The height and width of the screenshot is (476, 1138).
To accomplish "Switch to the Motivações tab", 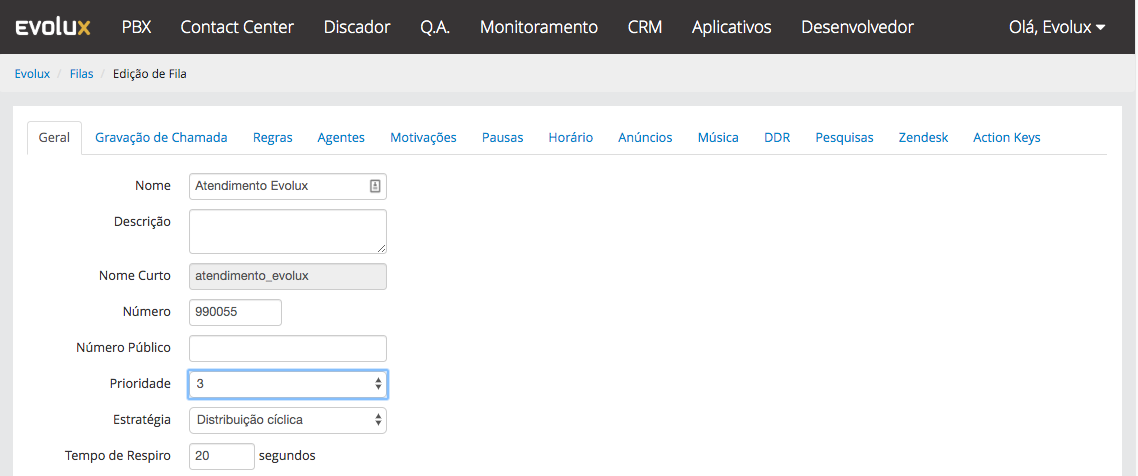I will [423, 137].
